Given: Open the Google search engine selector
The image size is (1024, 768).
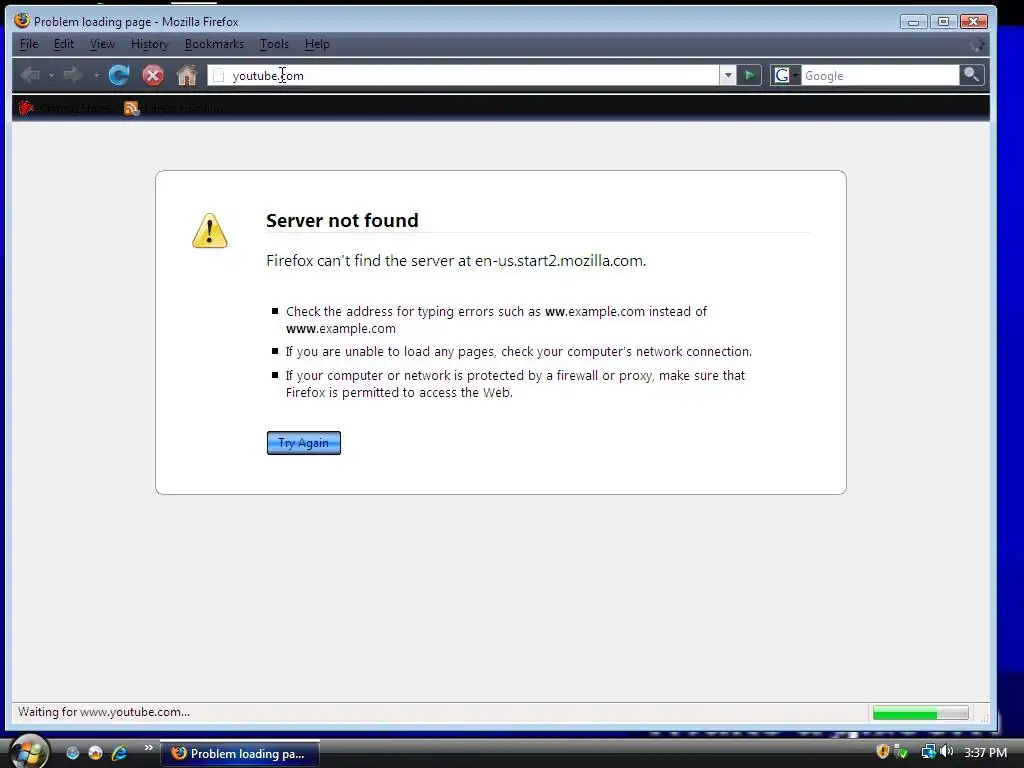Looking at the screenshot, I should (786, 76).
